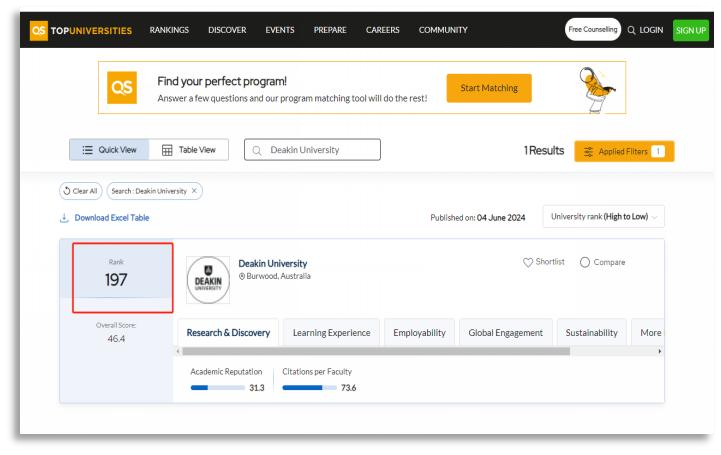
Task: Click the Citations per Faculty value 73.6
Action: coord(349,388)
